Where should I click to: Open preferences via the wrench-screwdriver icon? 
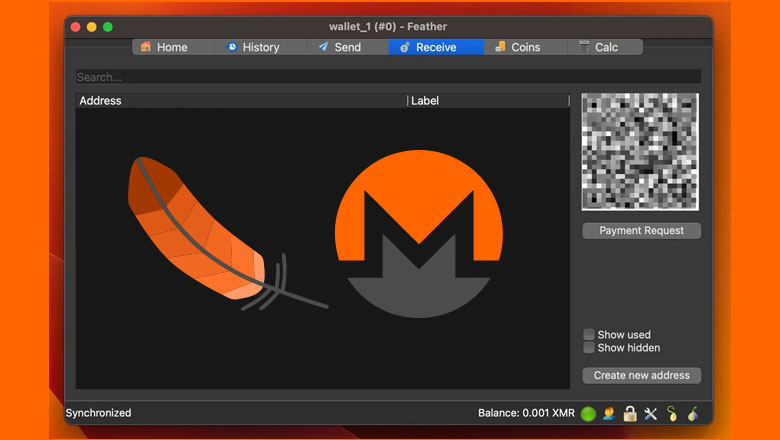[651, 414]
